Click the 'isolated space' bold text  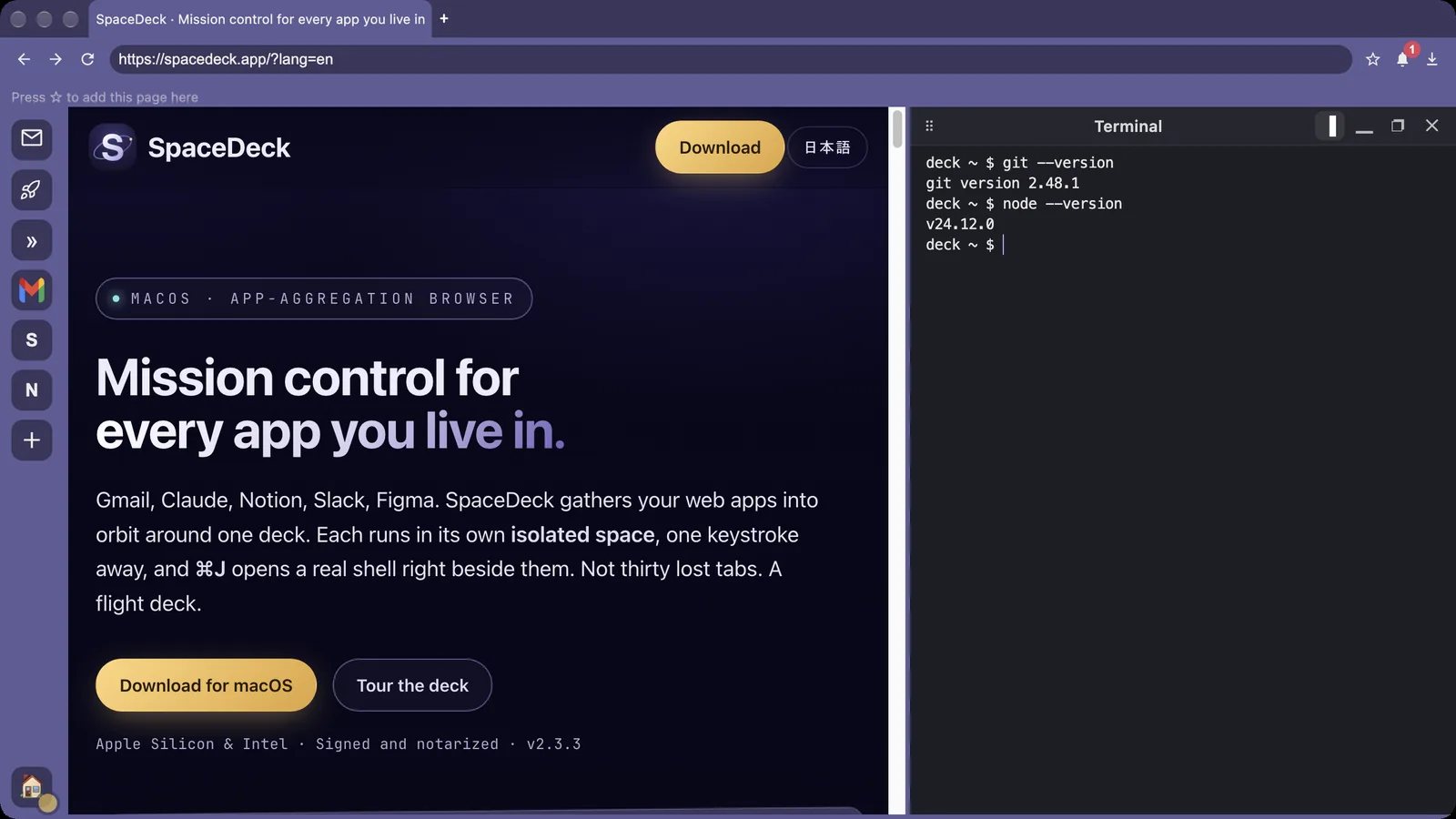click(582, 535)
